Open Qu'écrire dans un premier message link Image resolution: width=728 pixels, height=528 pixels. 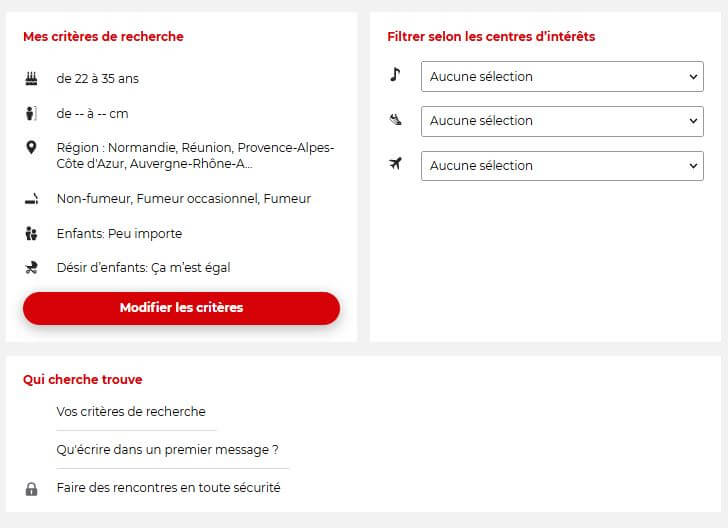[x=167, y=449]
